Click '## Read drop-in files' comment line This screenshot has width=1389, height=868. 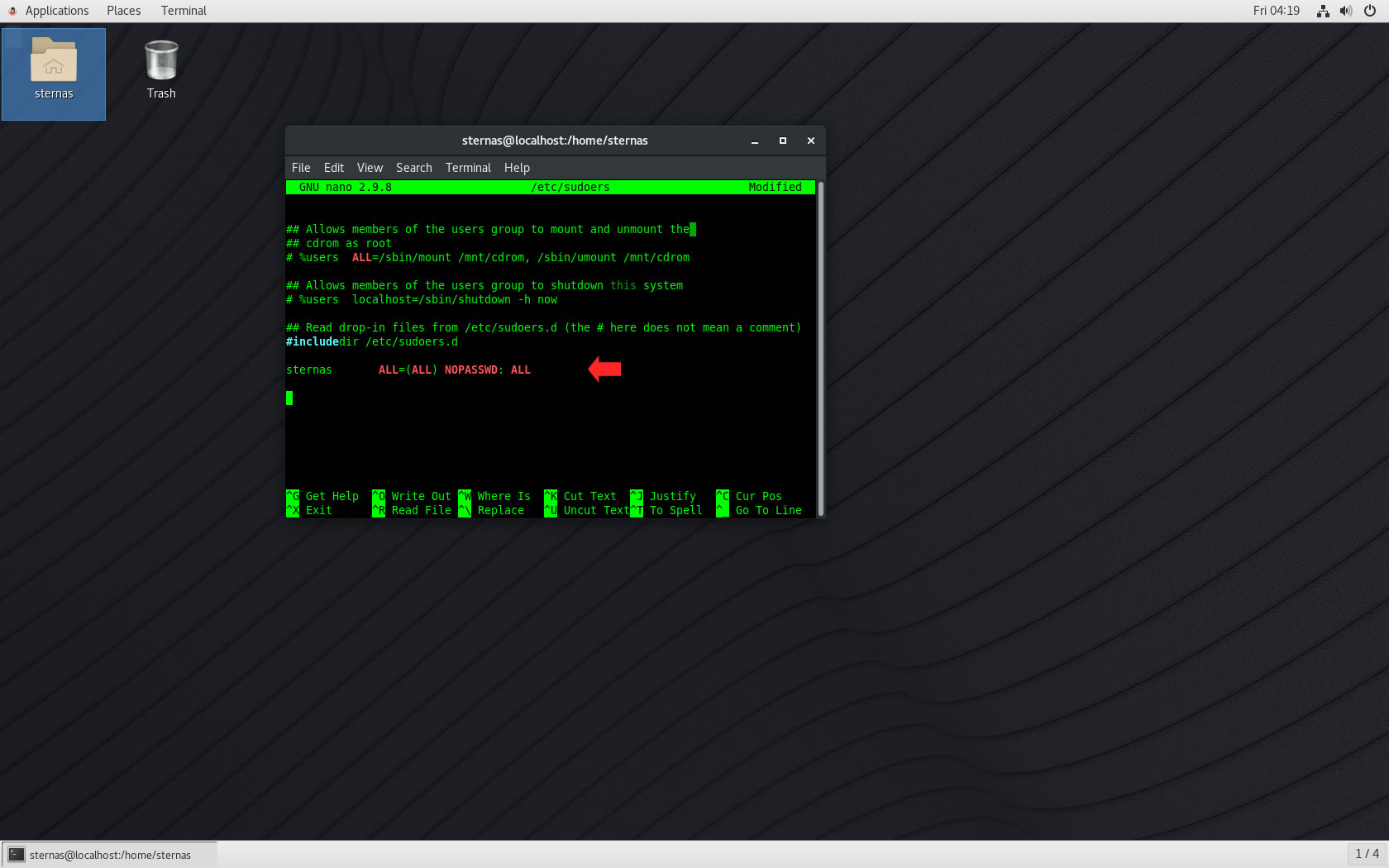(x=544, y=328)
